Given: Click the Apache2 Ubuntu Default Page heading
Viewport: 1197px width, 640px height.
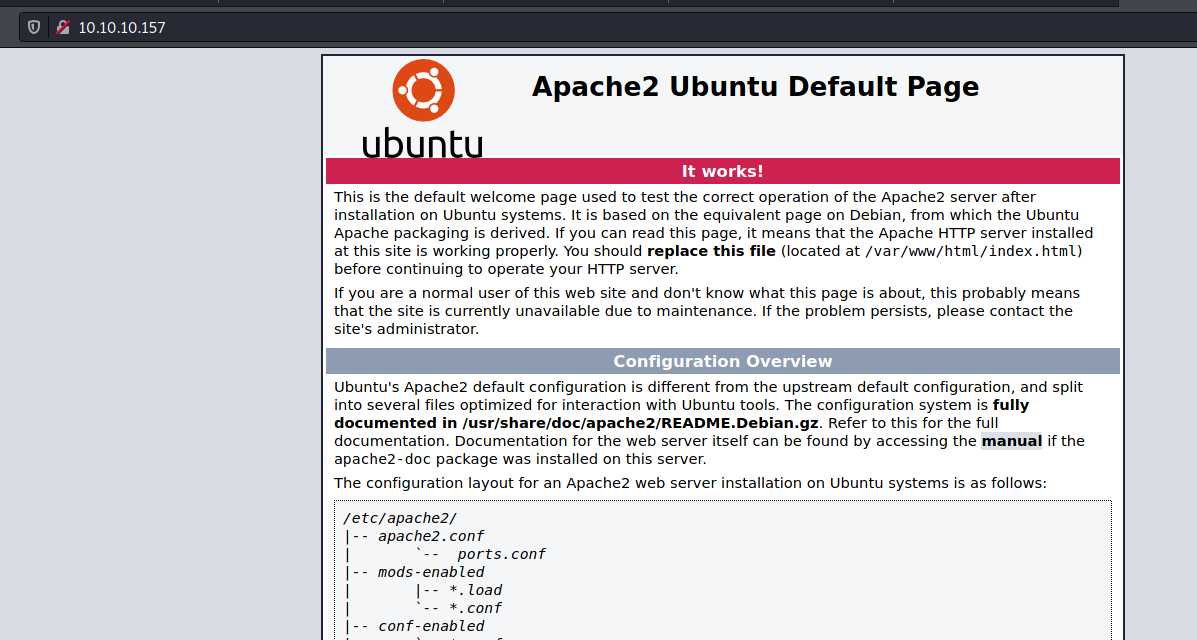Looking at the screenshot, I should (755, 87).
